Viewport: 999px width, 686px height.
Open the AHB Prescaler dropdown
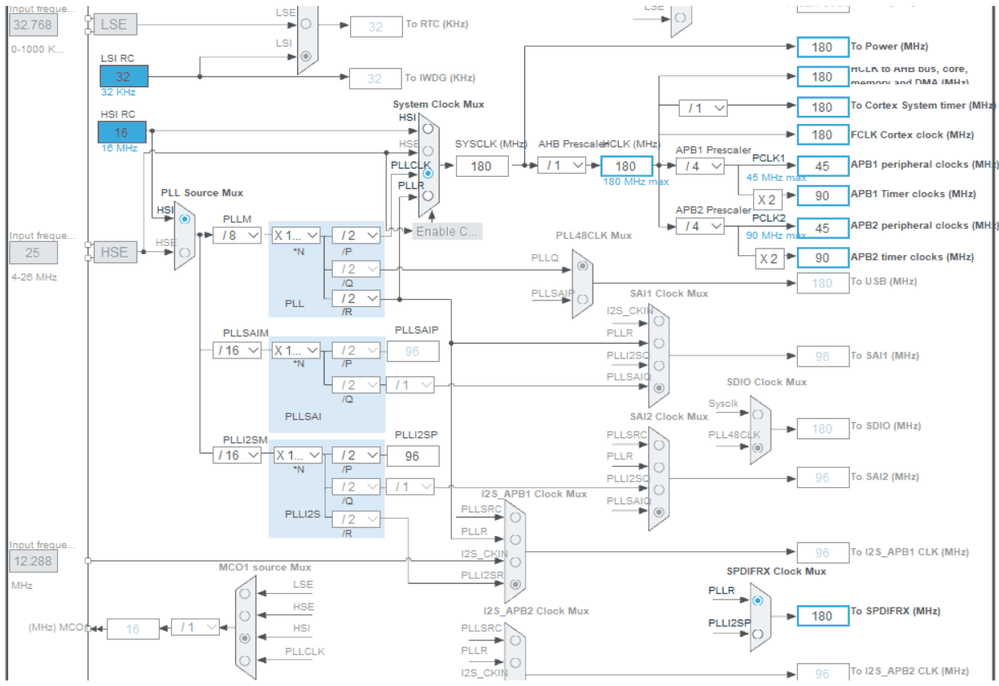coord(562,166)
